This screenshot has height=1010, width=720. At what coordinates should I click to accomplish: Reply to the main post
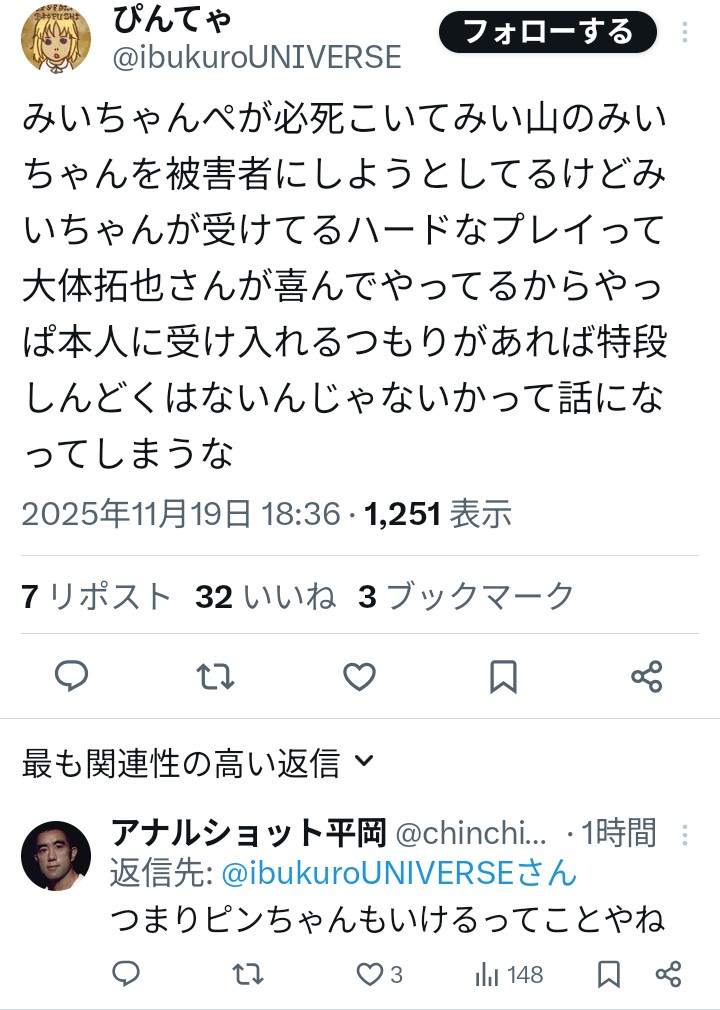click(71, 677)
